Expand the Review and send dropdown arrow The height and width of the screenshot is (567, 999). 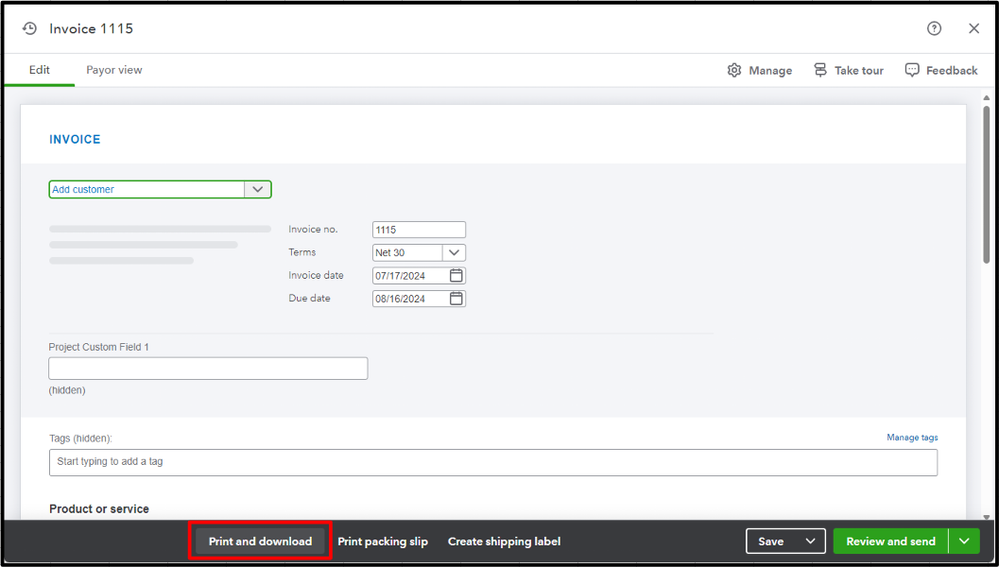pyautogui.click(x=964, y=541)
